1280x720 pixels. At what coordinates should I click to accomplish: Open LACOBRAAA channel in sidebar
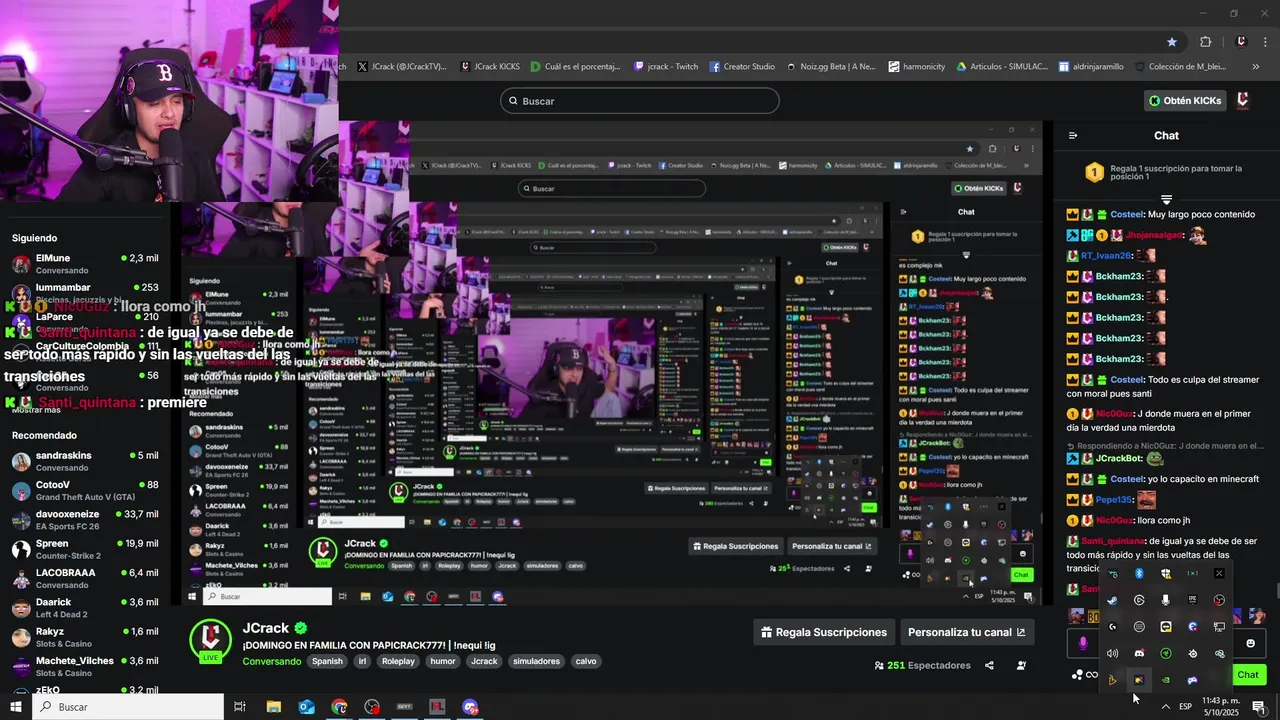(85, 578)
